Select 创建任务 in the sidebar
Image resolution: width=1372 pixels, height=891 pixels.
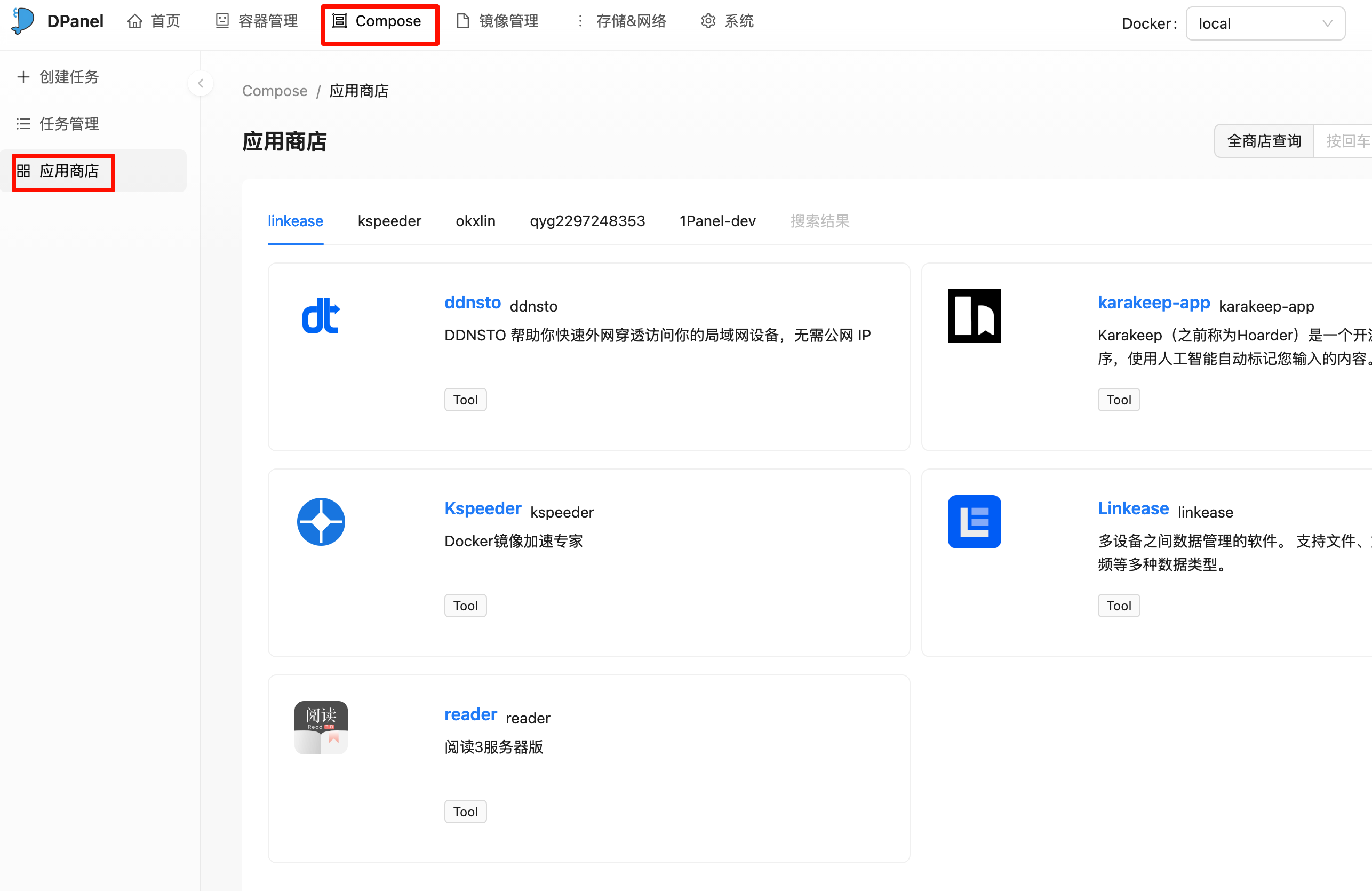[93, 77]
